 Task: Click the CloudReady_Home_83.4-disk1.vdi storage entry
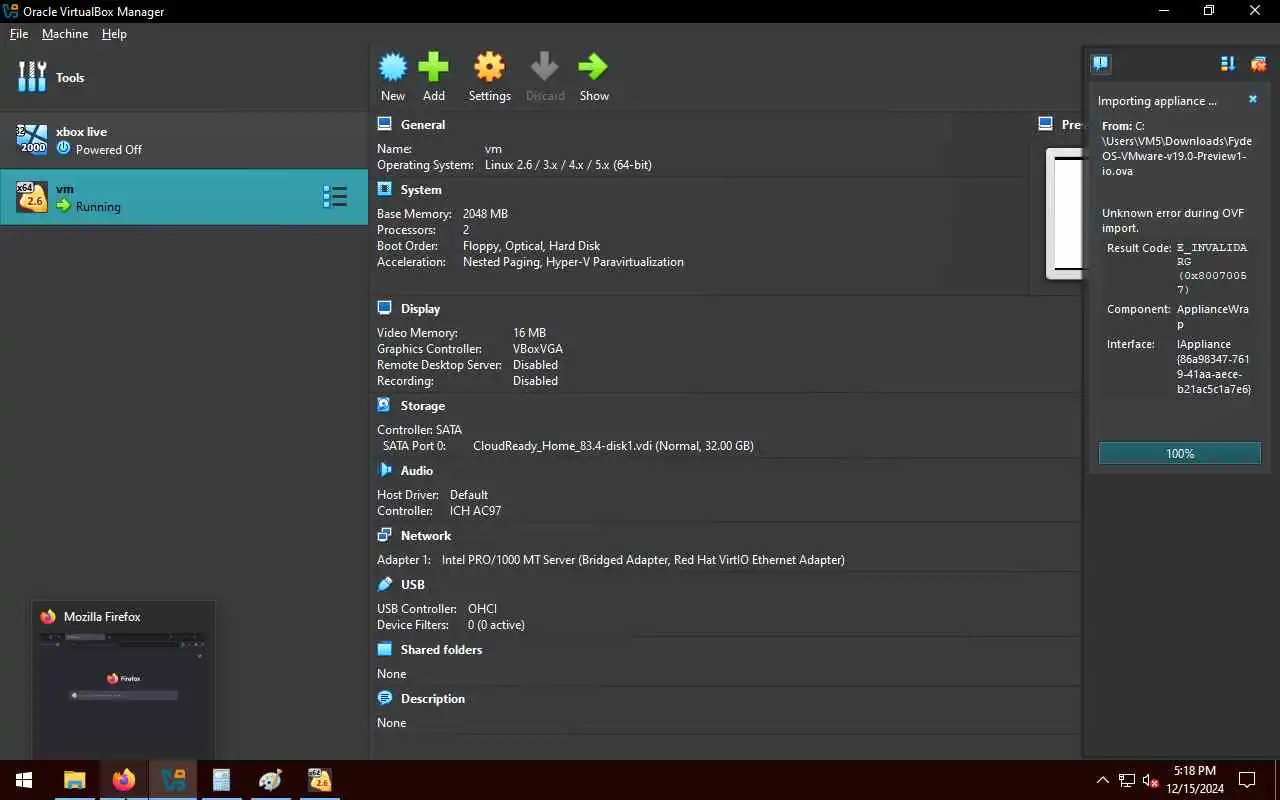click(x=613, y=446)
